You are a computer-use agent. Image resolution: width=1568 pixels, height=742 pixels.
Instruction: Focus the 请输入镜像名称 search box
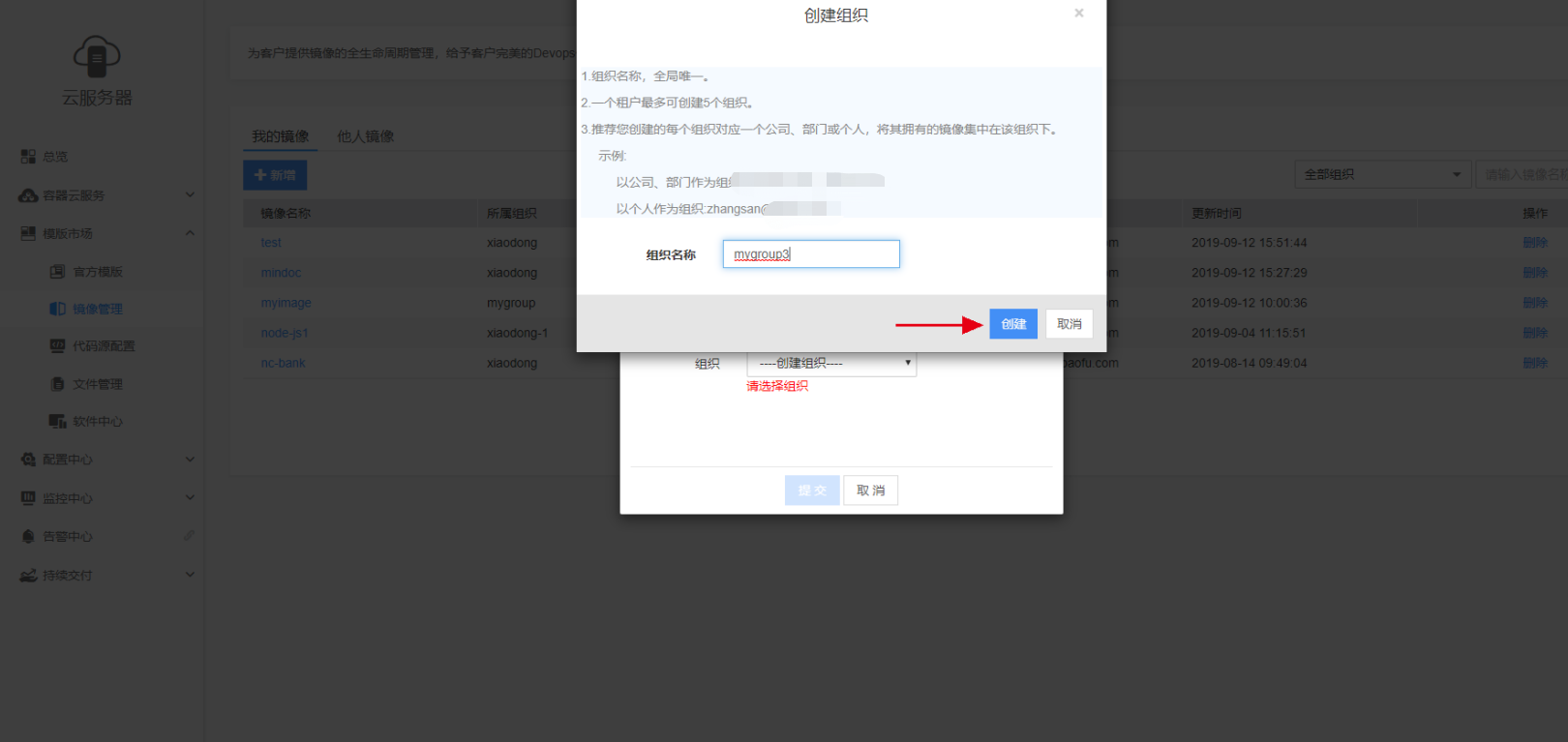1522,174
